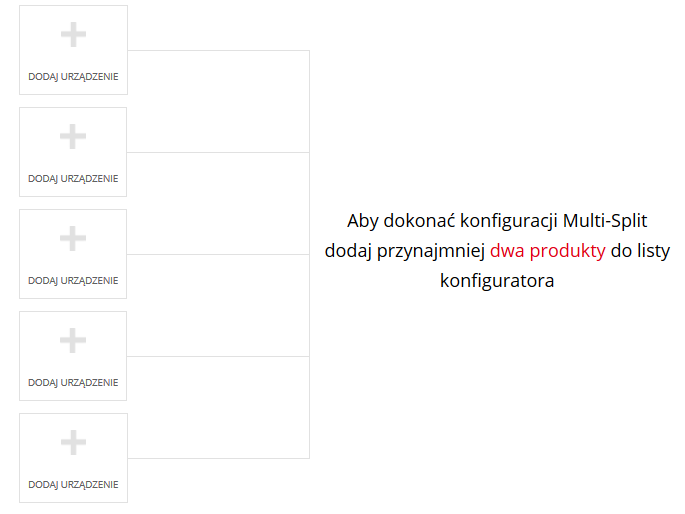Click the topmost DODAJ URZĄDZENIE label

click(73, 77)
